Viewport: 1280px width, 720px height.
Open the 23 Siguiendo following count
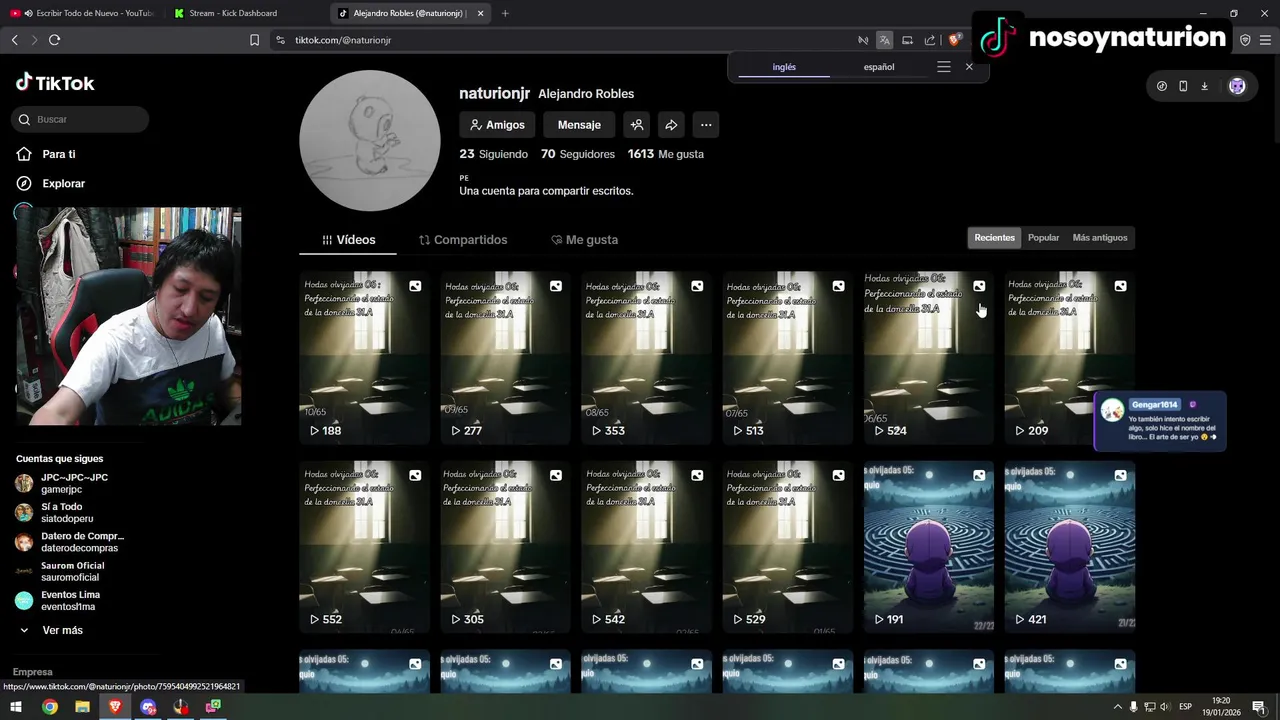click(x=494, y=154)
